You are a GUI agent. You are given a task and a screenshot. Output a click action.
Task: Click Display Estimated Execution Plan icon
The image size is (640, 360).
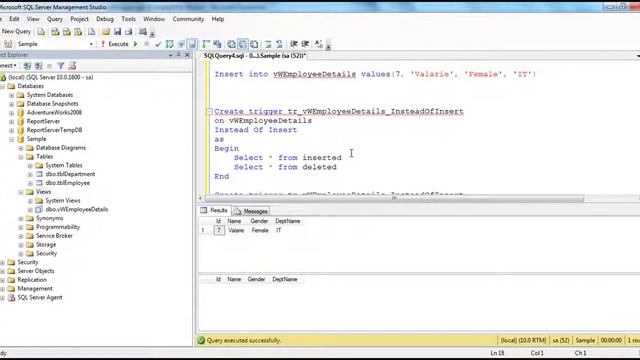[x=170, y=44]
